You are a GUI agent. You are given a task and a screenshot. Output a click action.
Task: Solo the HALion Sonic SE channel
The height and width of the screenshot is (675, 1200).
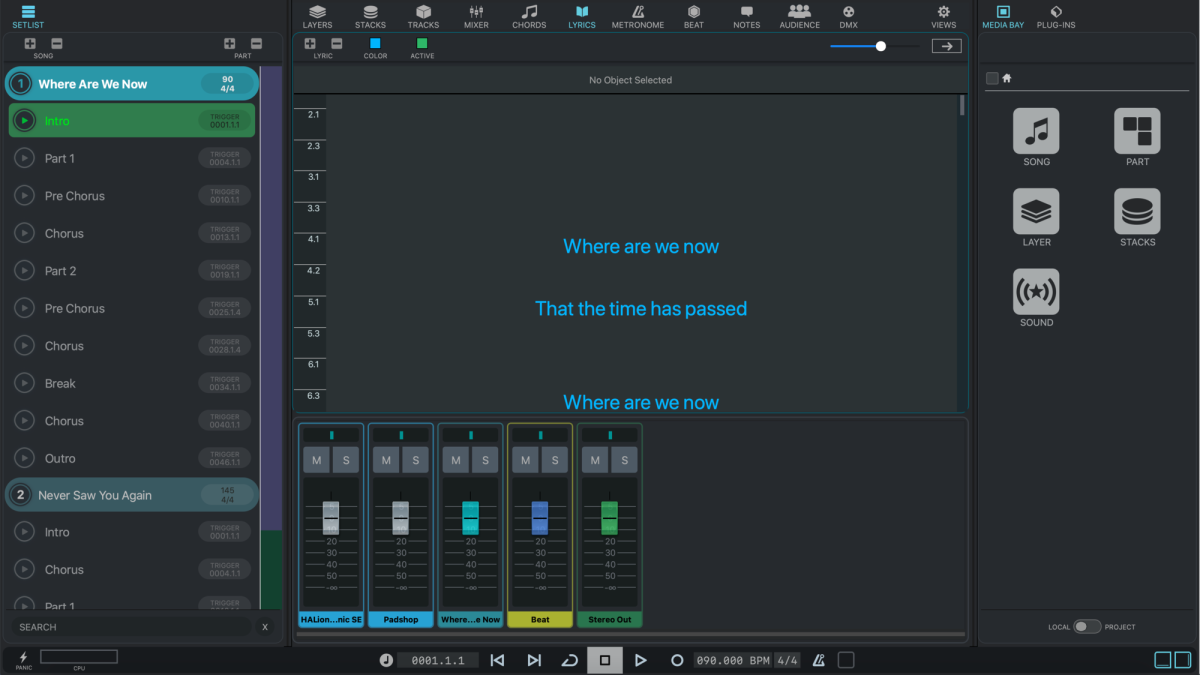point(345,460)
